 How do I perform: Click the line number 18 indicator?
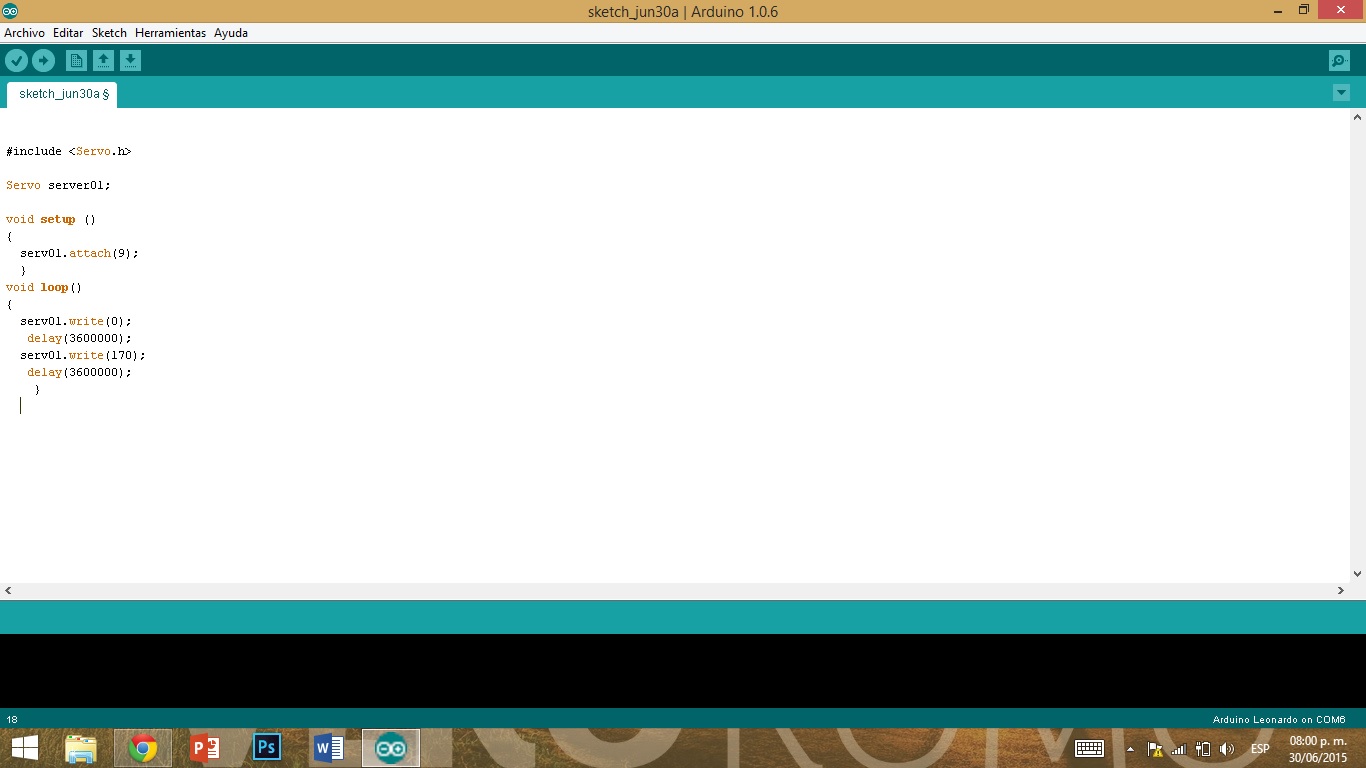(12, 719)
